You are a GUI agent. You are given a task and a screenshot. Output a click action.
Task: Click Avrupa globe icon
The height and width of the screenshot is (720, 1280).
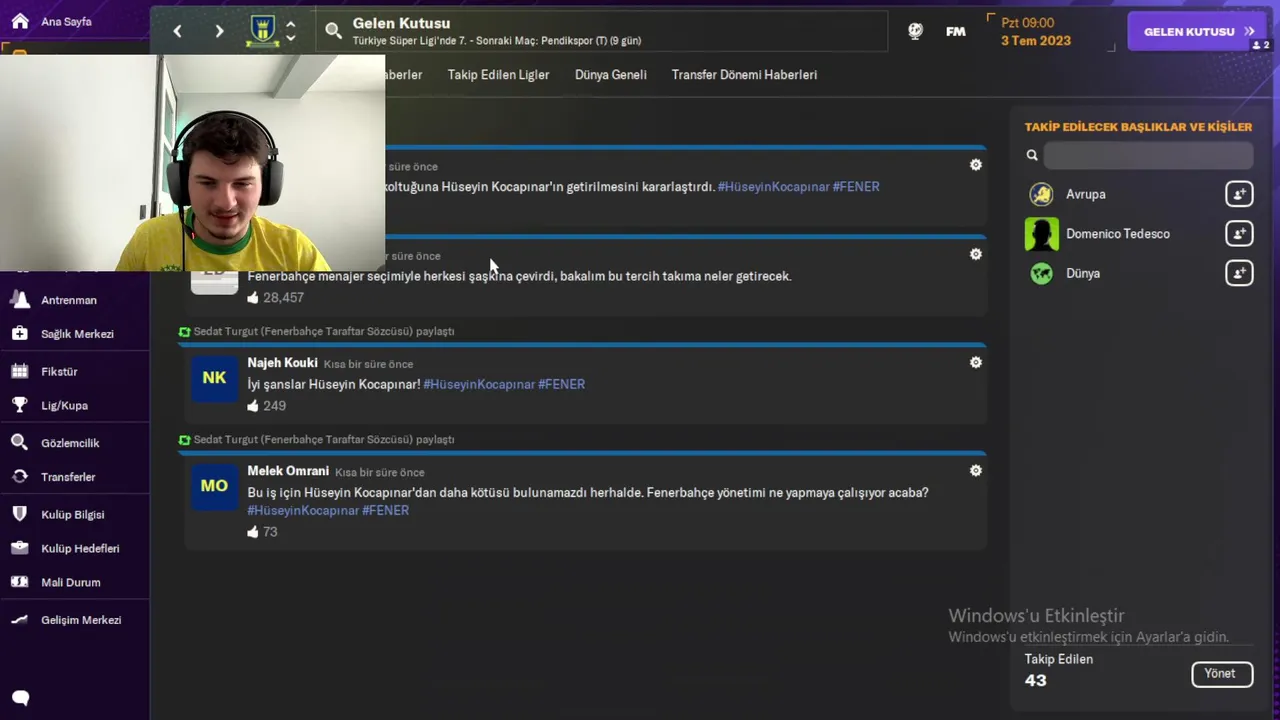(1041, 194)
